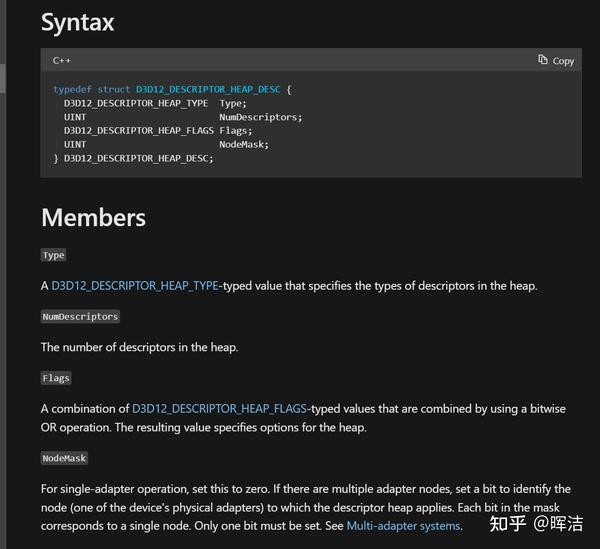Click the NodeMask member code label under Members
The image size is (600, 549).
click(65, 458)
